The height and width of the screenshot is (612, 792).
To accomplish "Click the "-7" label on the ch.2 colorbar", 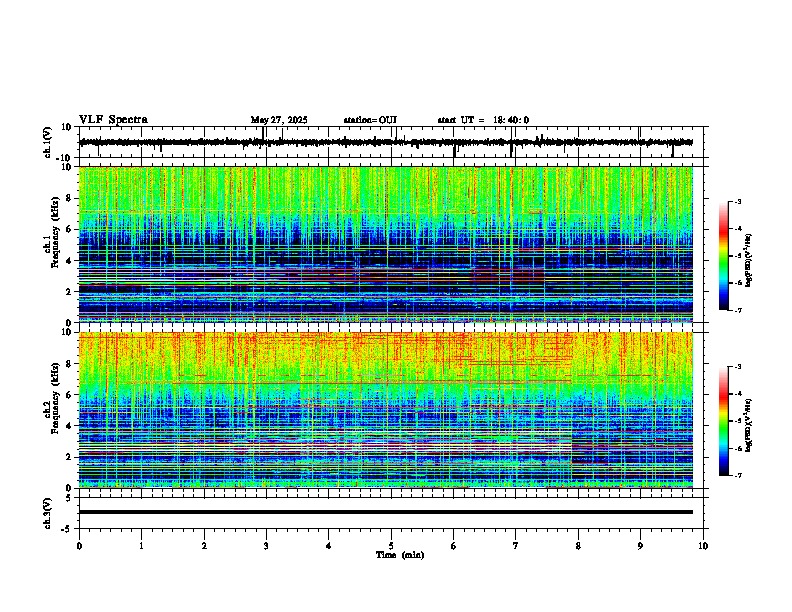I will 737,475.
